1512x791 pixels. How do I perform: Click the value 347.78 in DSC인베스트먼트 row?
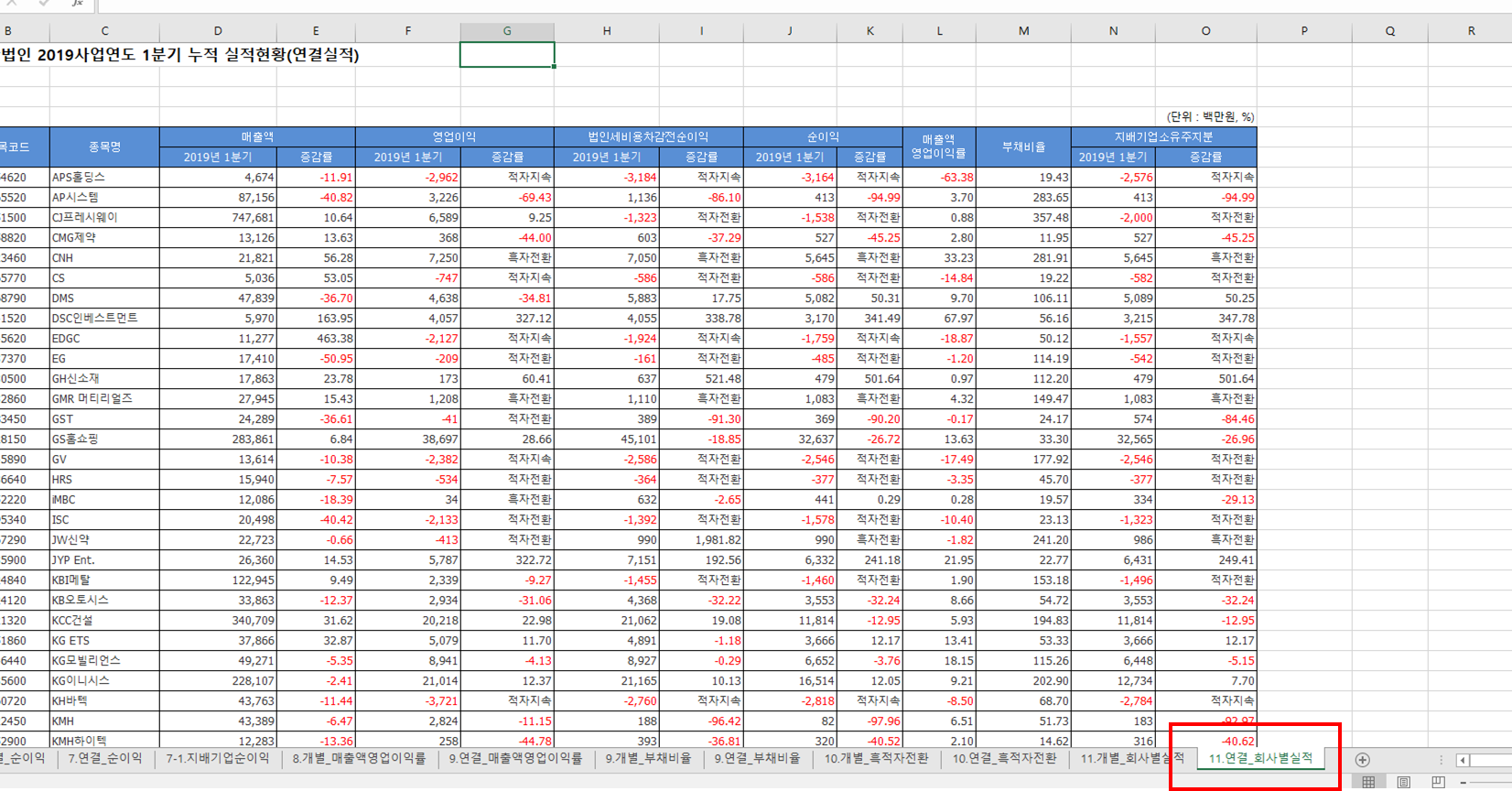click(1205, 318)
